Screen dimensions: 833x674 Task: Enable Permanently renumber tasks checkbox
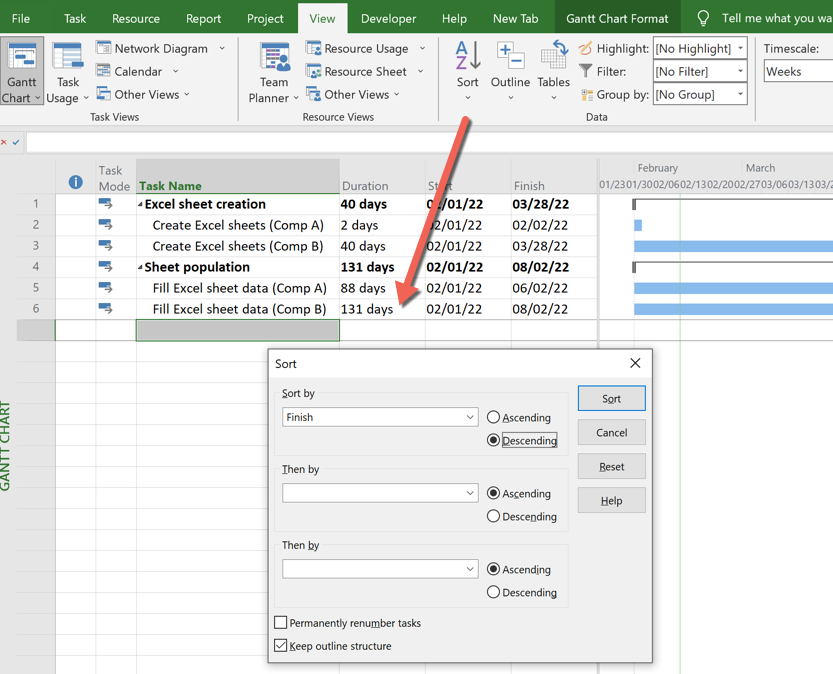pyautogui.click(x=280, y=622)
